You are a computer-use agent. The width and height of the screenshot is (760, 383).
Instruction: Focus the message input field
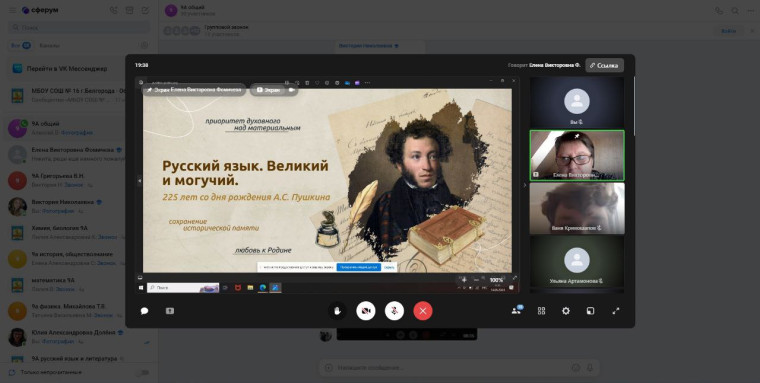click(x=451, y=368)
